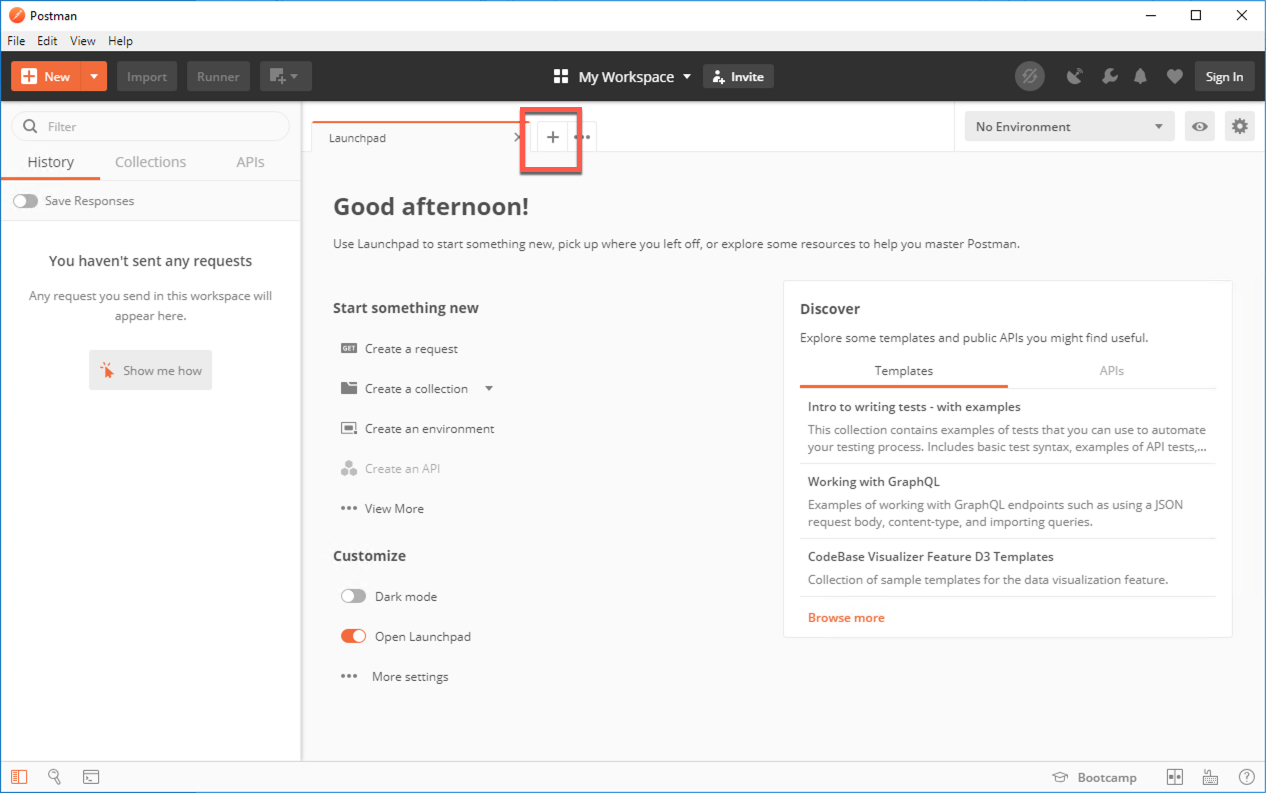Open Bootcamp
1266x793 pixels.
pos(1094,778)
